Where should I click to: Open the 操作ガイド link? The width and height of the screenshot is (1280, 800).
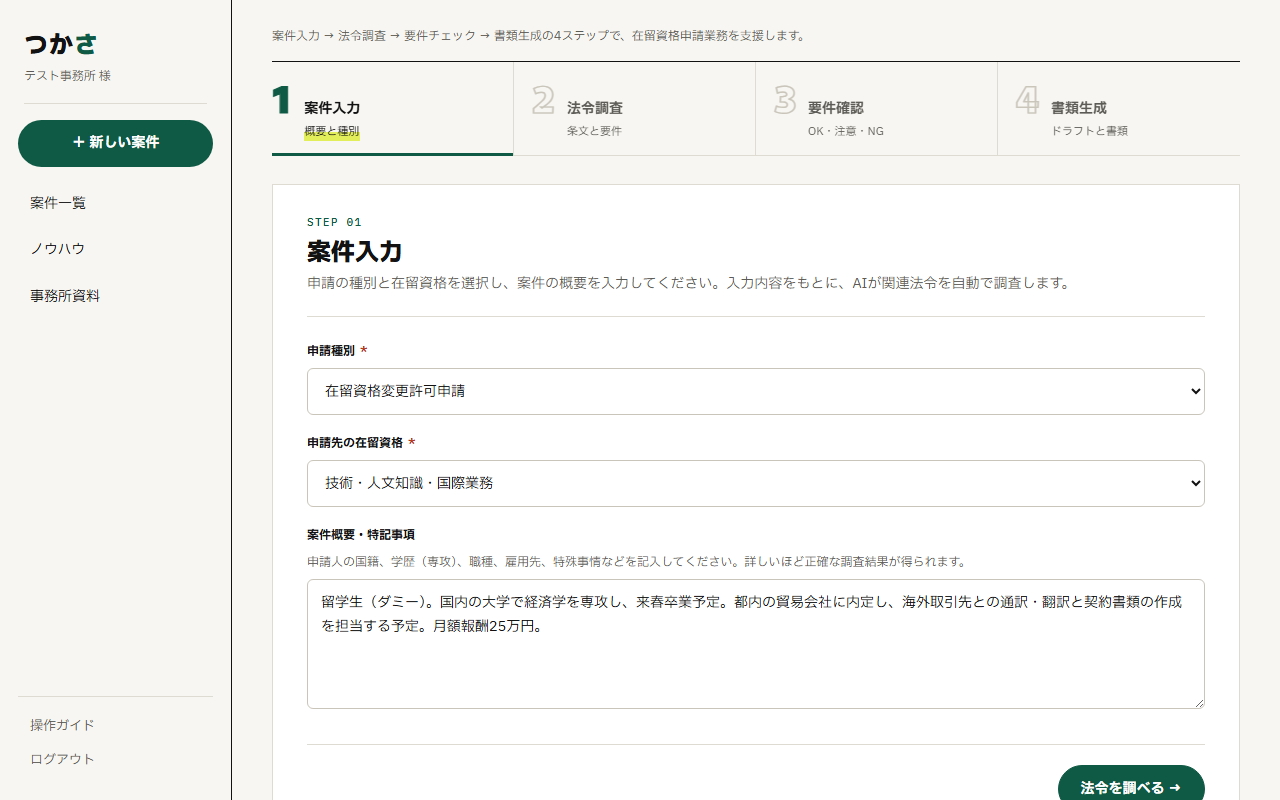pyautogui.click(x=62, y=725)
